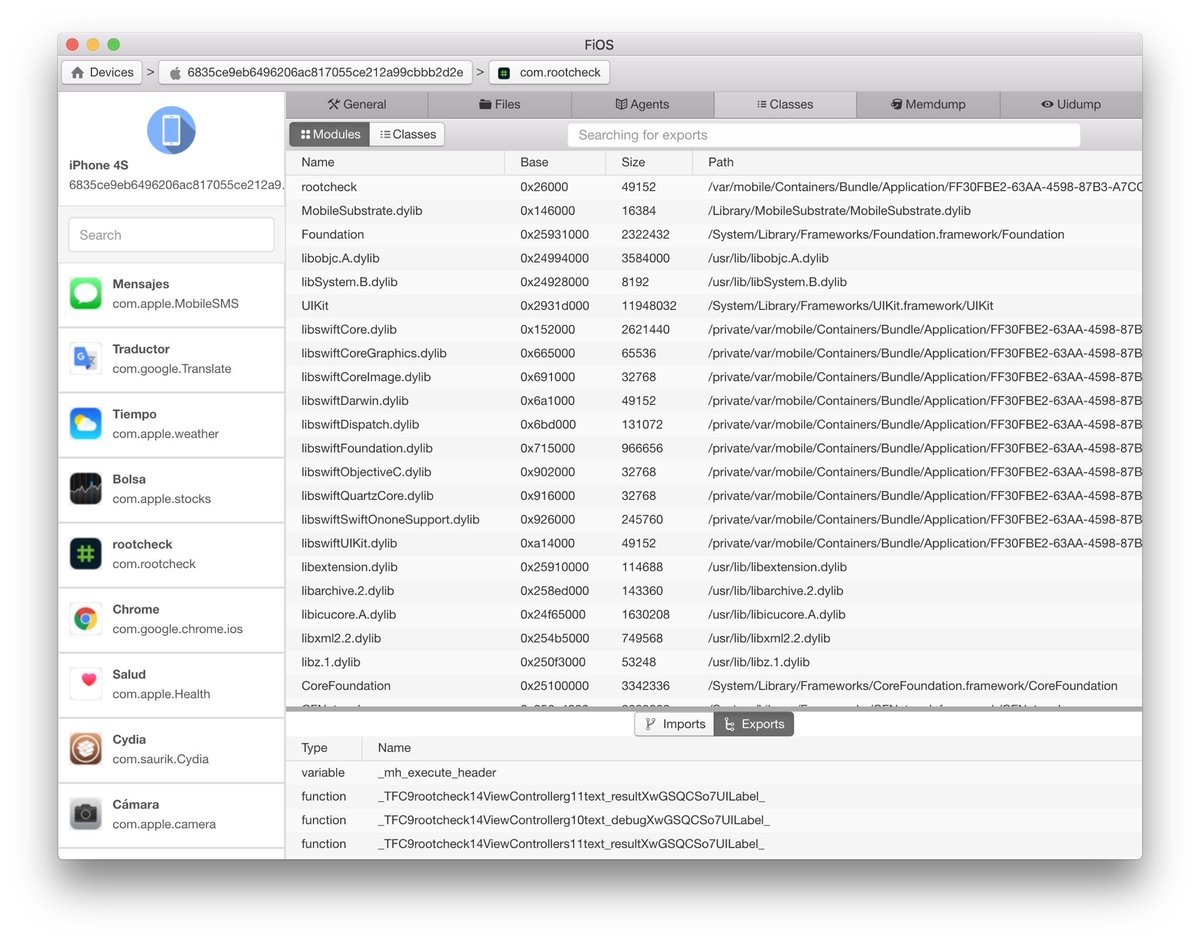Screen dimensions: 1200x942
Task: Select the Foundation module row
Action: click(714, 235)
